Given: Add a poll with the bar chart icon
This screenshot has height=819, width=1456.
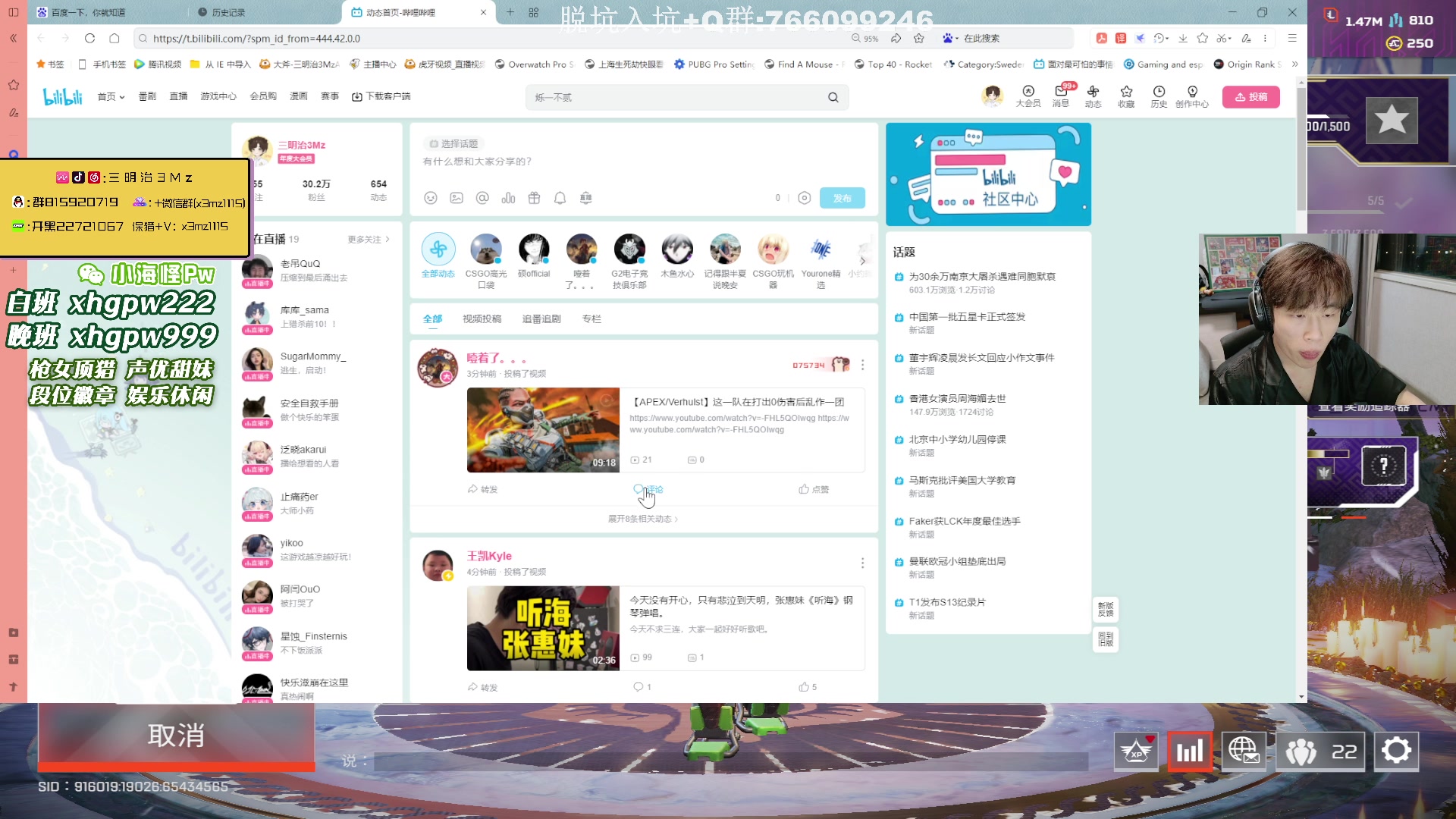Looking at the screenshot, I should (508, 198).
